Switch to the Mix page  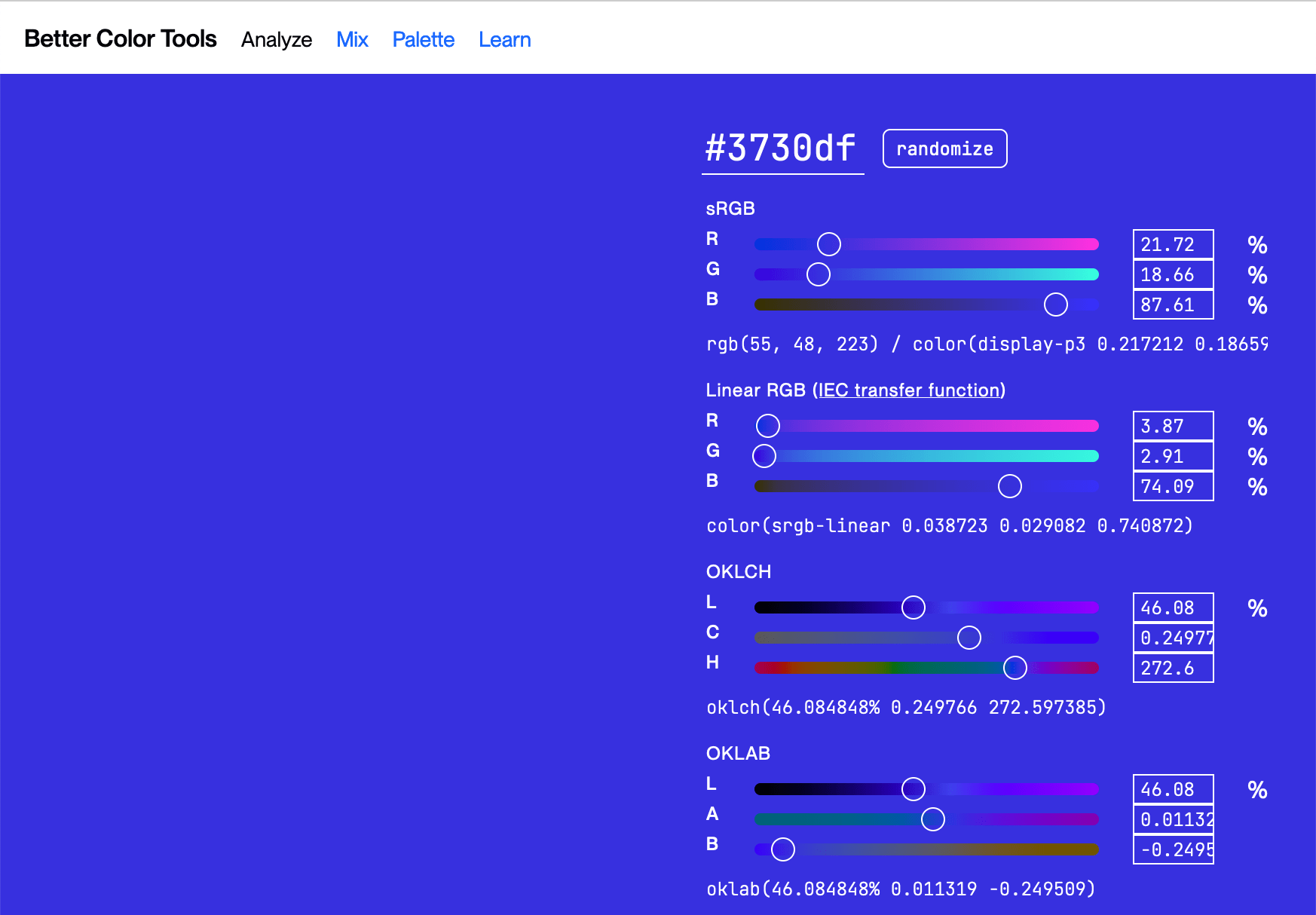coord(352,39)
